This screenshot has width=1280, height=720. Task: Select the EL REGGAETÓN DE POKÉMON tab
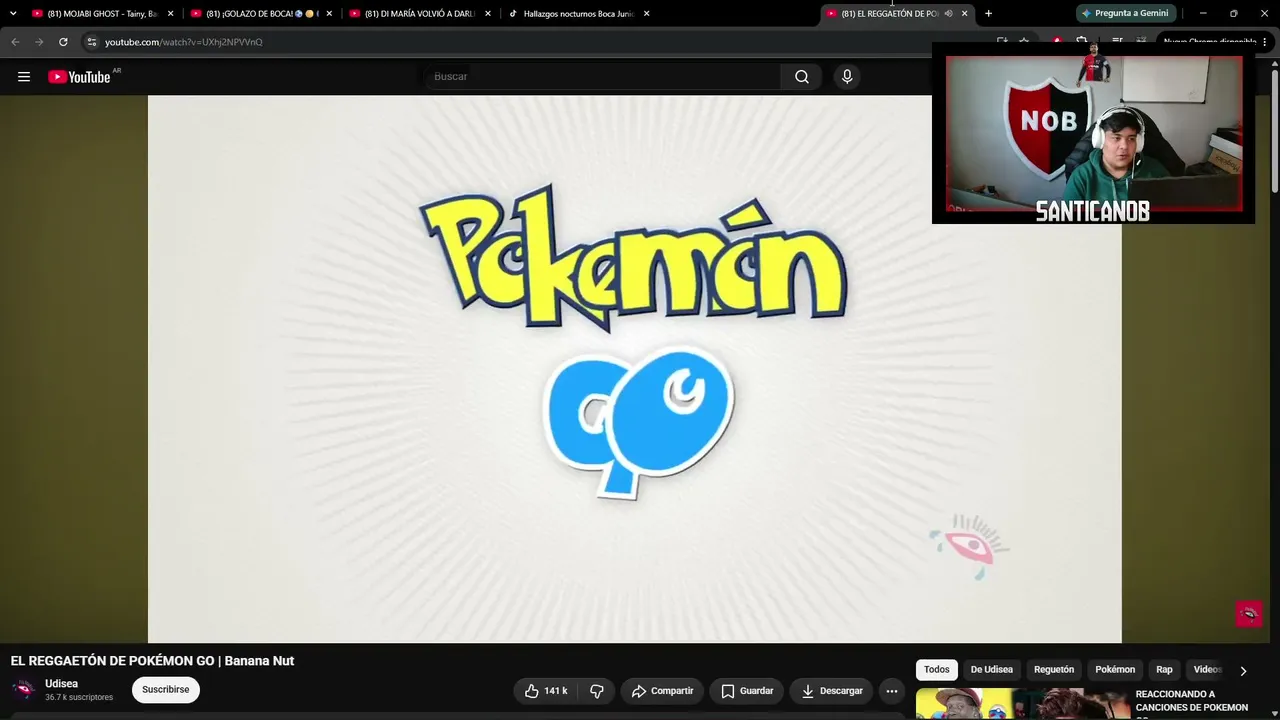889,14
